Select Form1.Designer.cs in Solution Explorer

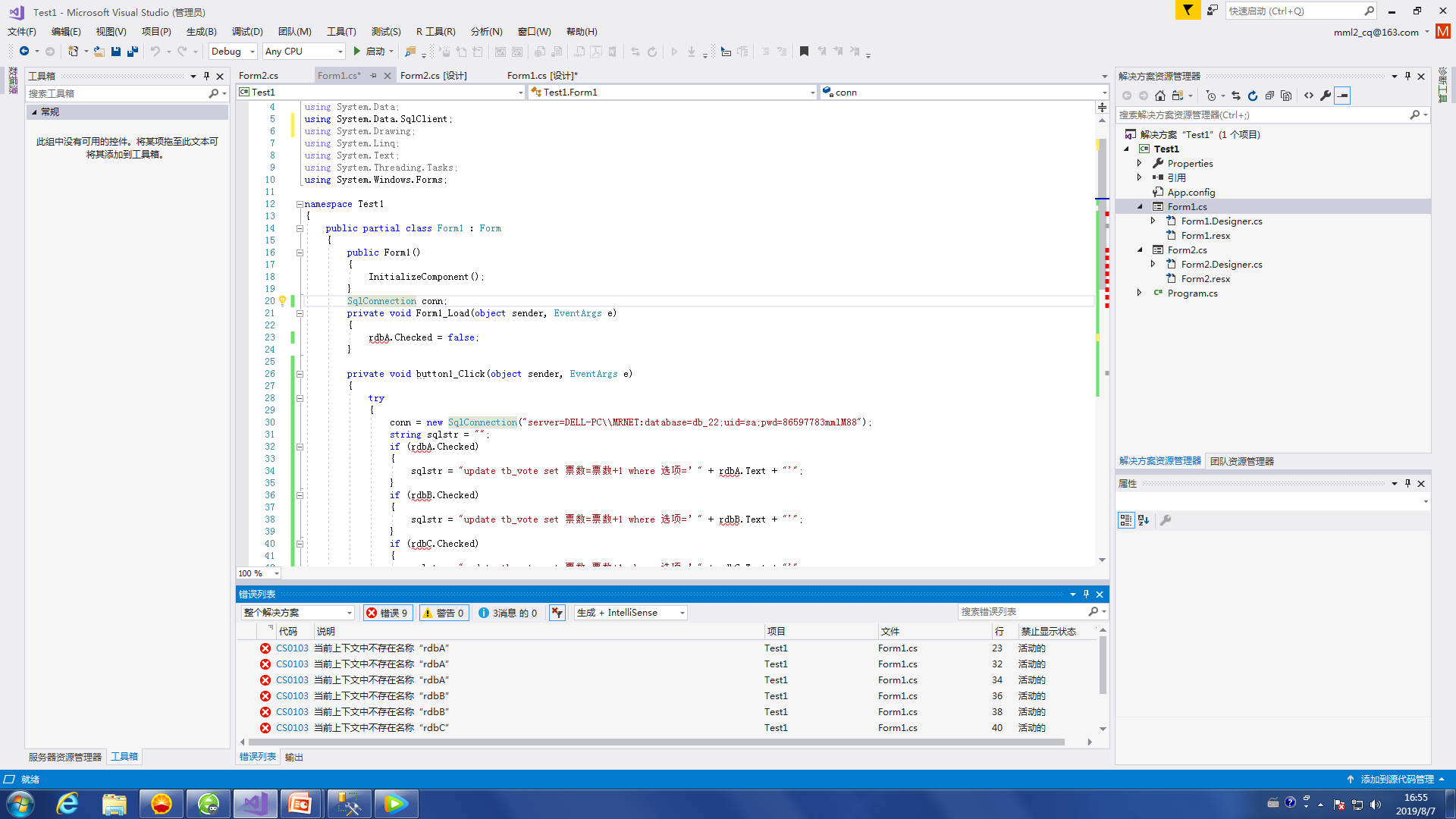click(1222, 221)
